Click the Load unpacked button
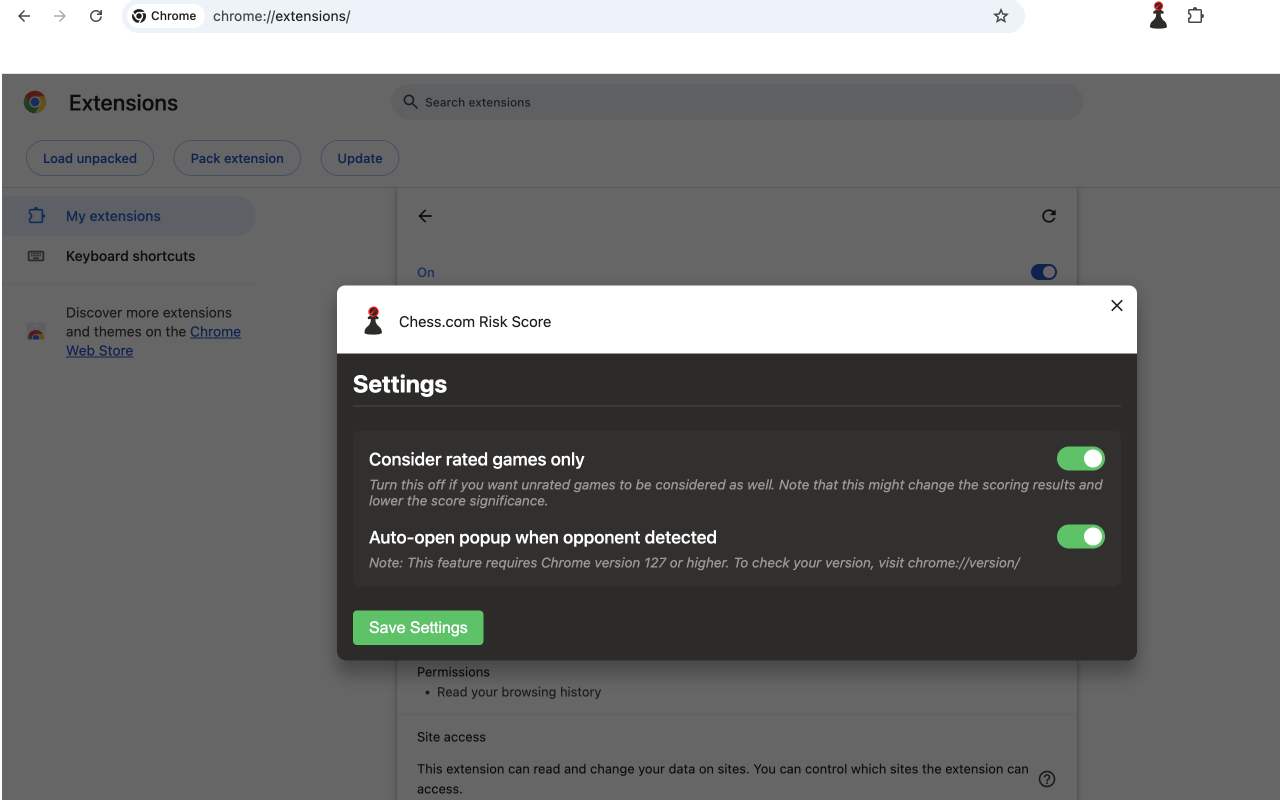Screen dimensions: 1280x800 coord(89,158)
